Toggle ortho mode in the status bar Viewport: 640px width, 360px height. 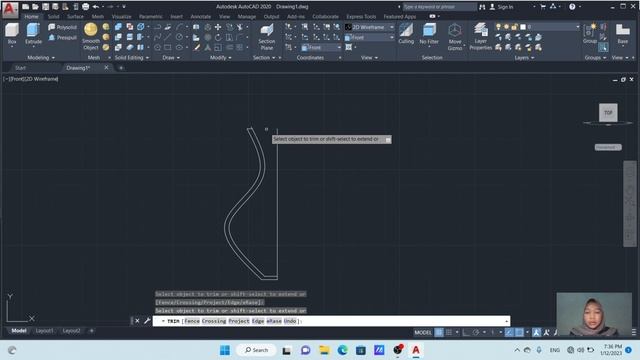tap(466, 332)
